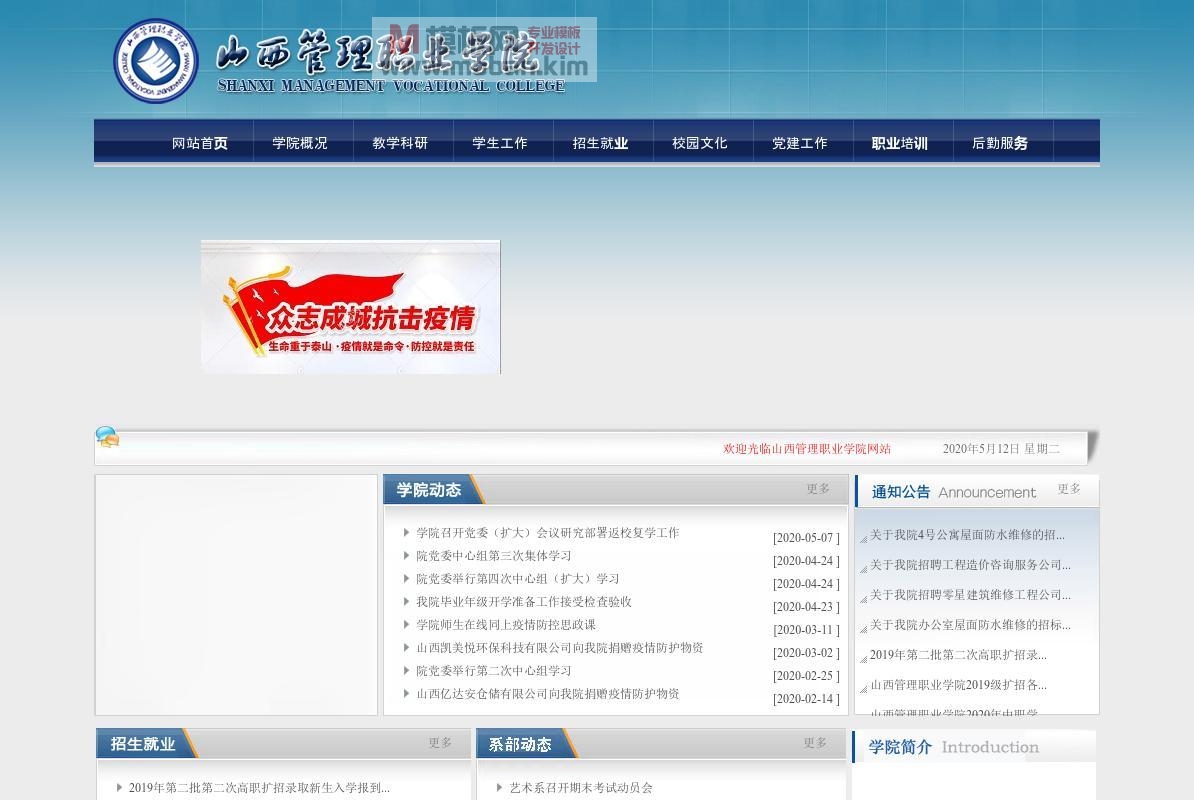Click the 众志成城抗击疫情 banner image
Image resolution: width=1194 pixels, height=800 pixels.
[351, 307]
